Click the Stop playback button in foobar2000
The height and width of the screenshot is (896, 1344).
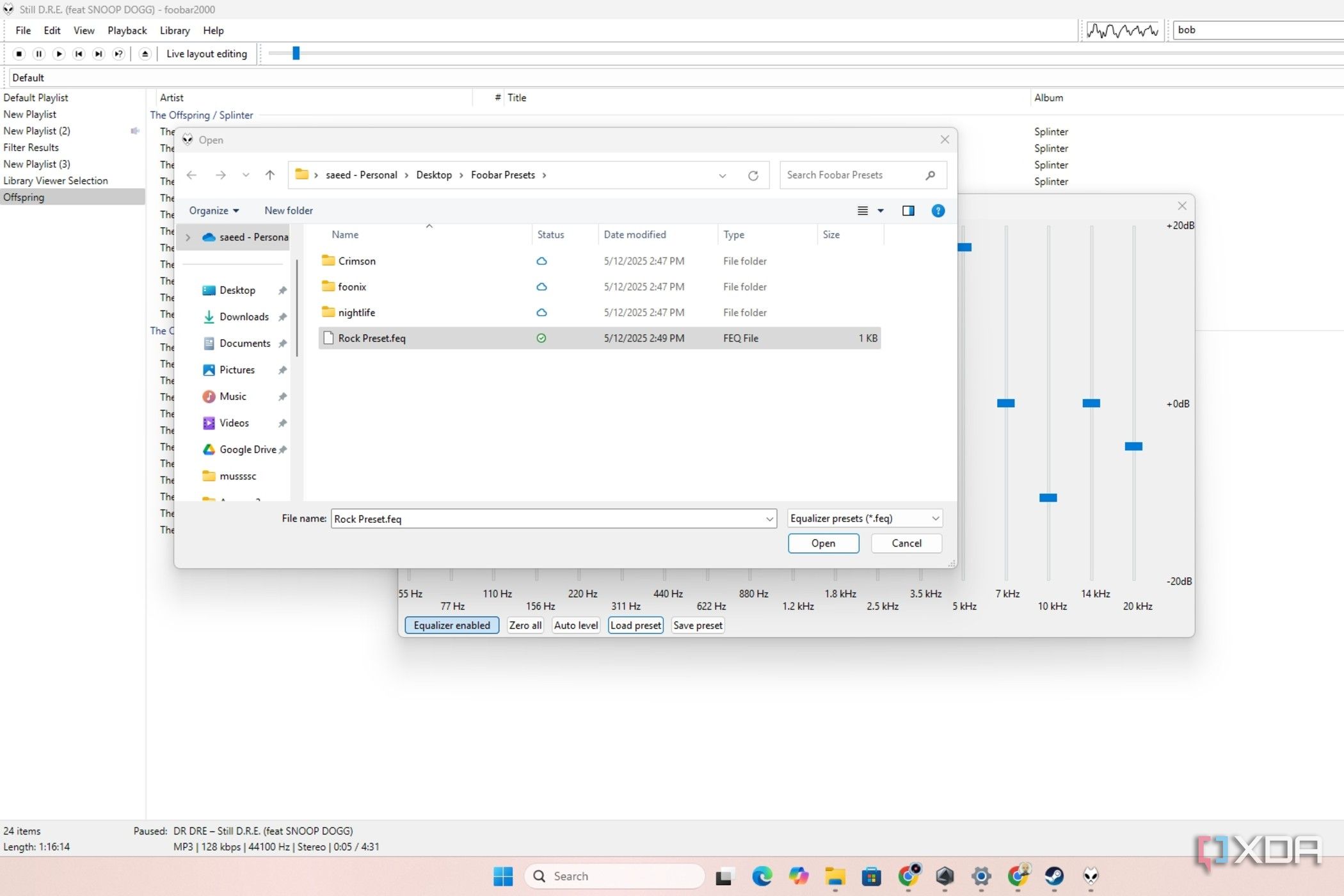click(19, 54)
